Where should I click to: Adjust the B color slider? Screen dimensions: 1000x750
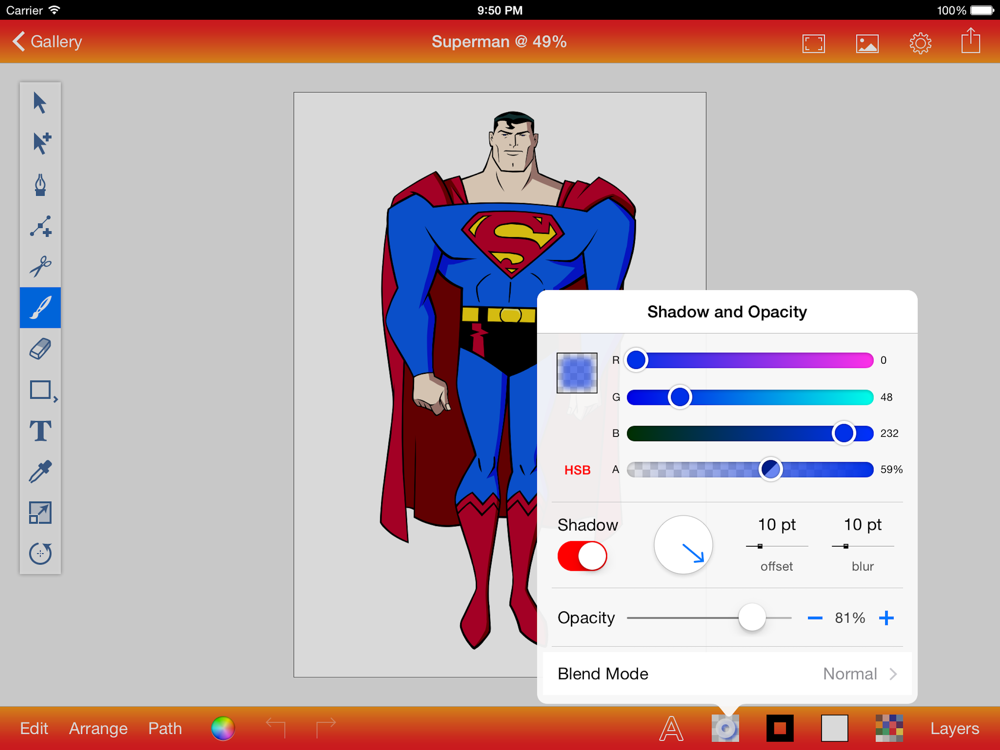click(750, 433)
